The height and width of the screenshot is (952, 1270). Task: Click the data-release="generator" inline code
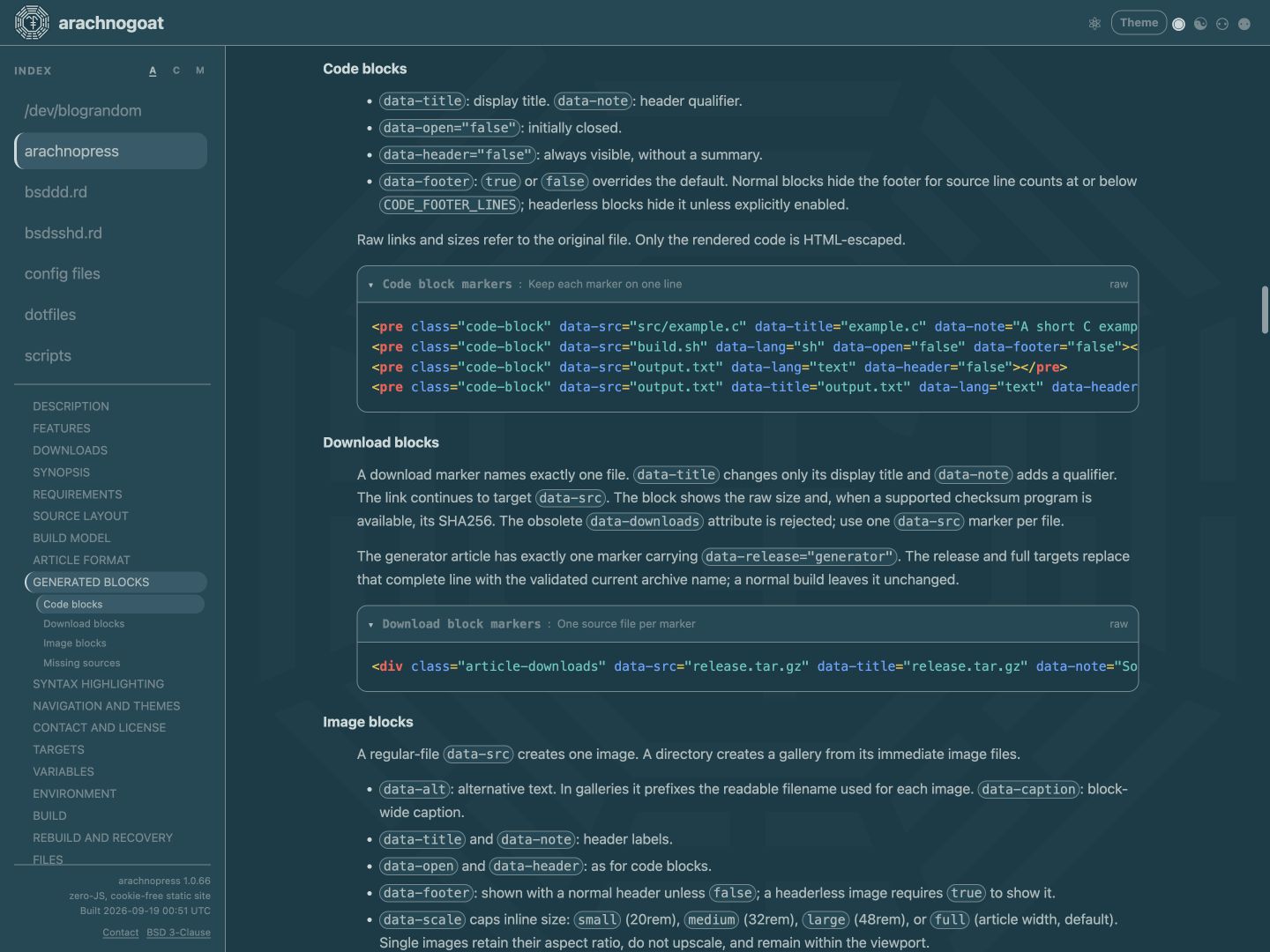coord(799,556)
